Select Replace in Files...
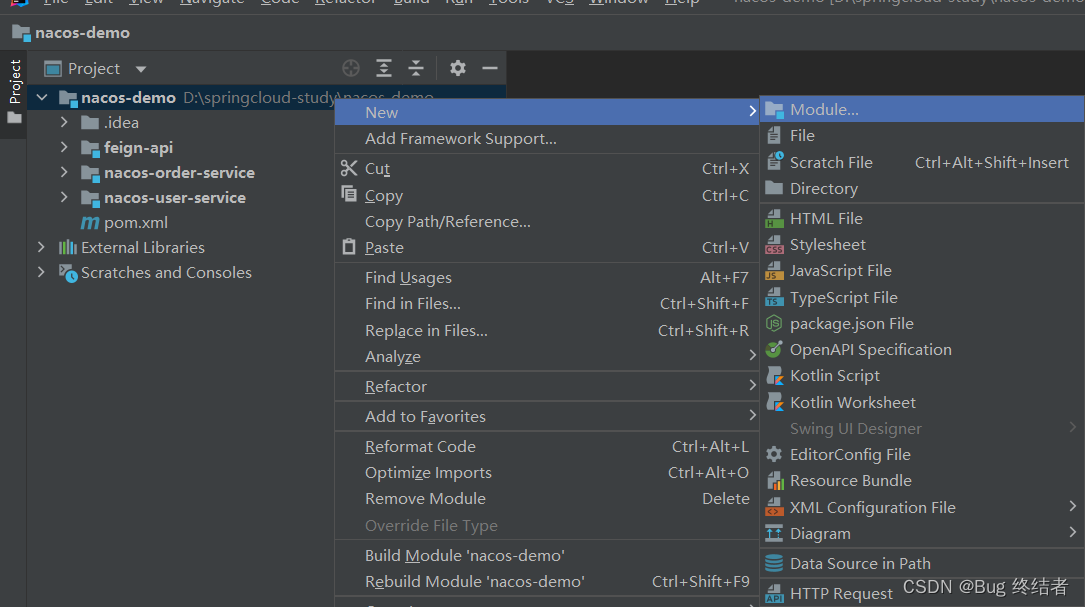1085x607 pixels. tap(547, 331)
